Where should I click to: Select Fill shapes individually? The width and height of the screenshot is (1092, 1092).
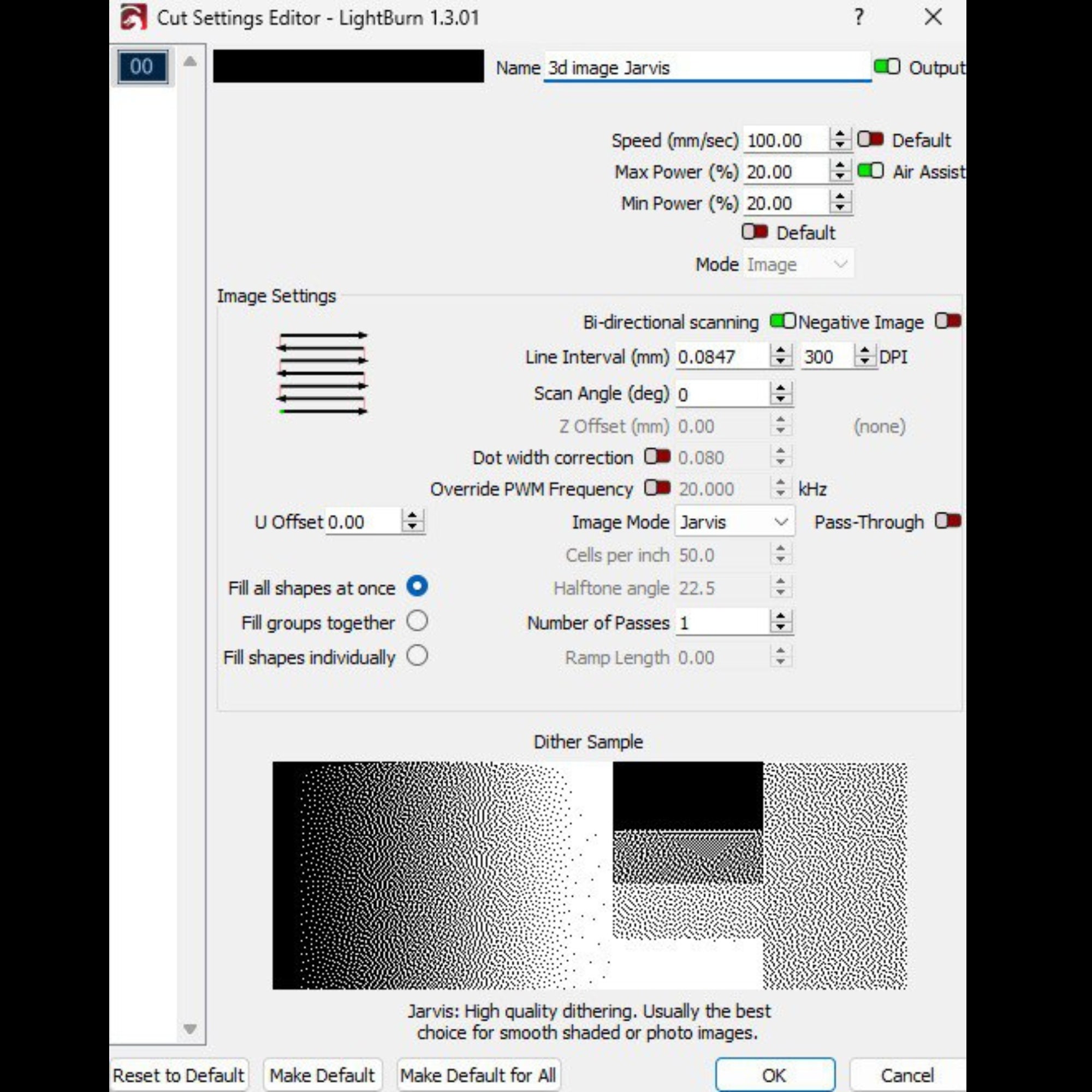[418, 656]
